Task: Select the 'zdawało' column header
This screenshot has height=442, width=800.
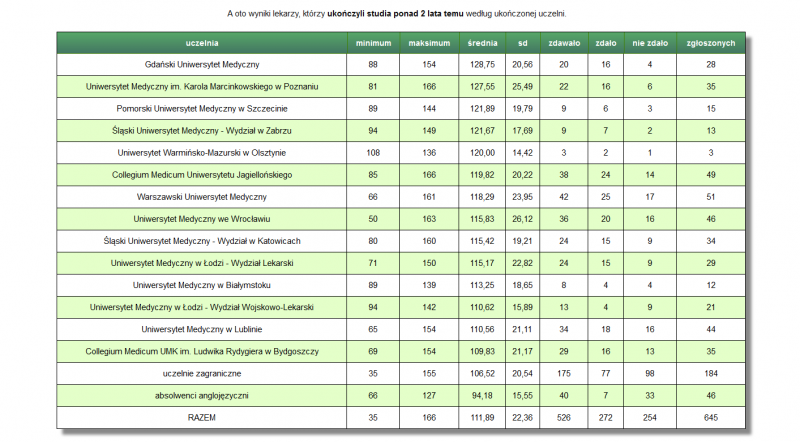Action: 563,43
